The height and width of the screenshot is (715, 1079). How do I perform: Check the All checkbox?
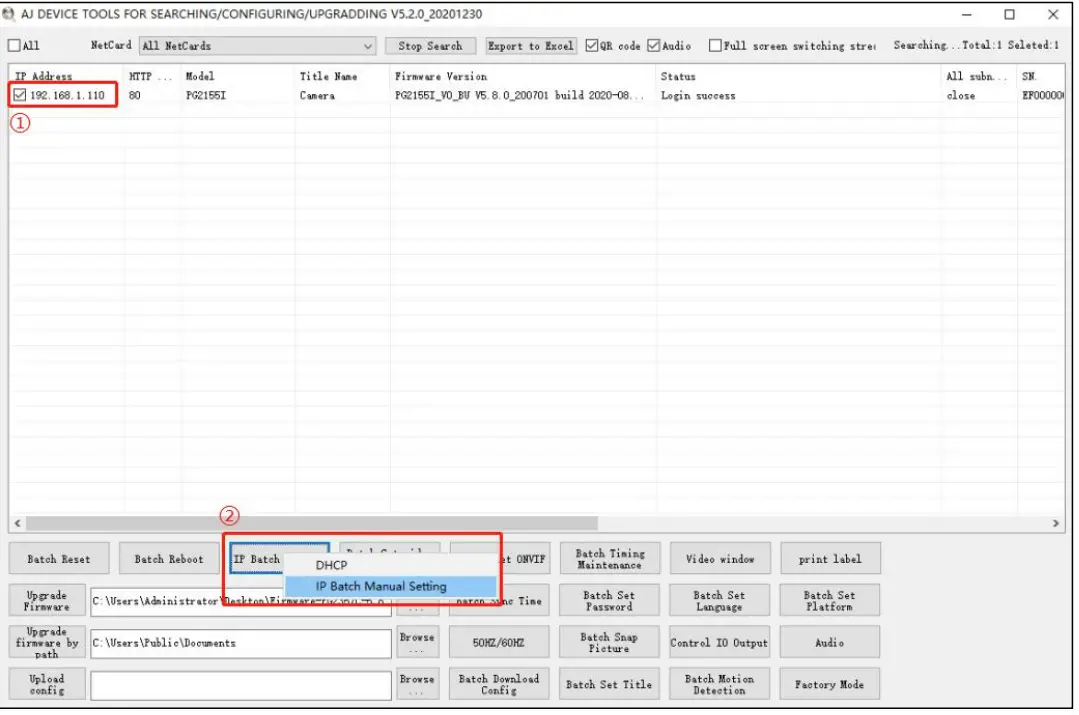click(x=14, y=45)
